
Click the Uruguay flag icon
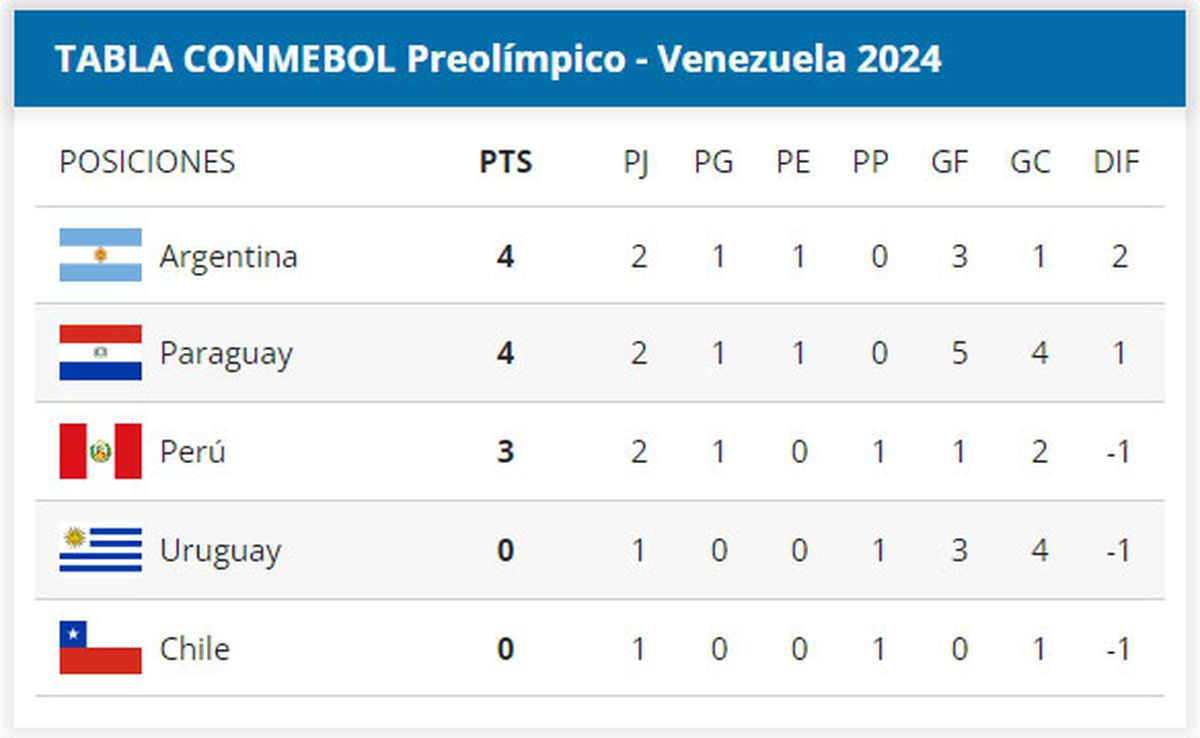(100, 550)
